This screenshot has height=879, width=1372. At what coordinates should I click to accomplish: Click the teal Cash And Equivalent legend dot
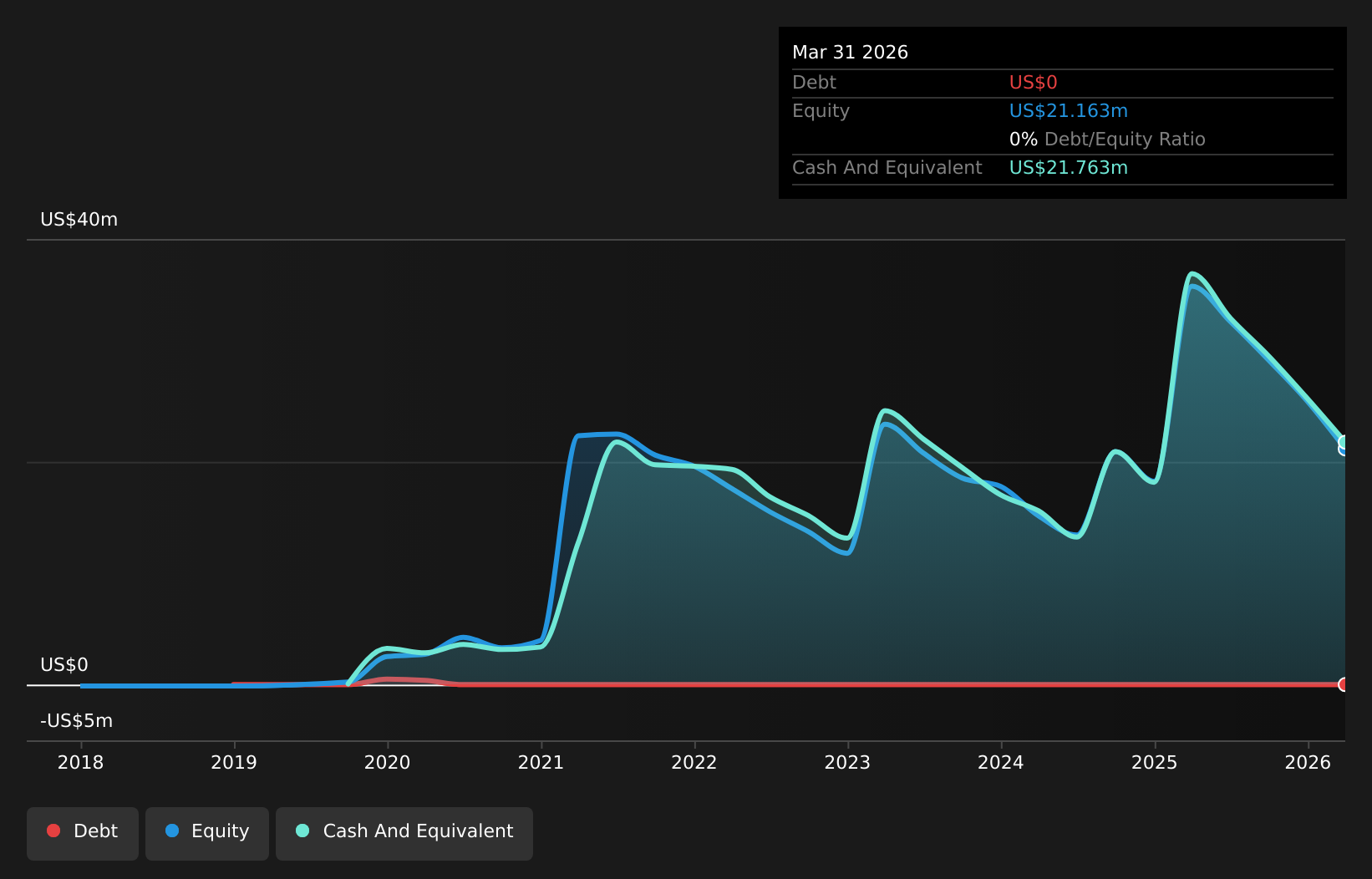pos(302,831)
